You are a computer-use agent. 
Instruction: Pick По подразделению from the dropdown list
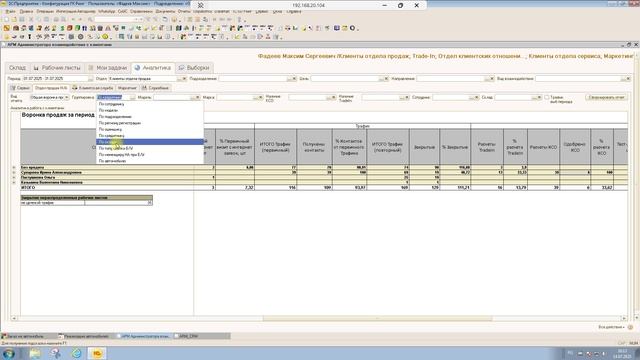150,117
